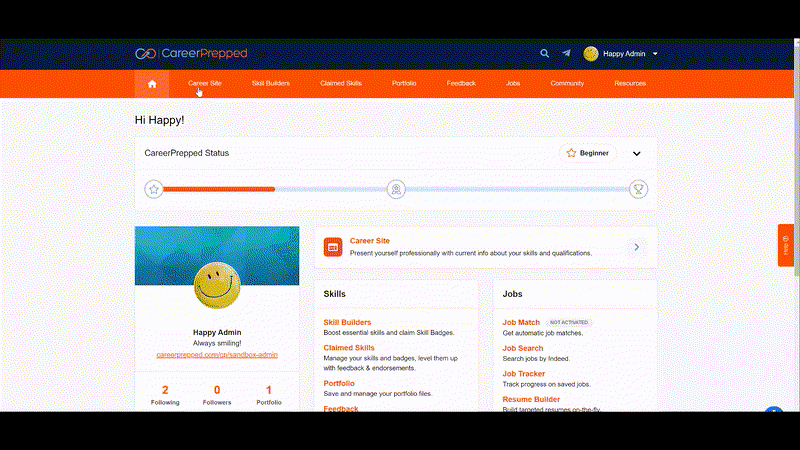800x450 pixels.
Task: Click the Happy Admin header avatar
Action: click(591, 54)
